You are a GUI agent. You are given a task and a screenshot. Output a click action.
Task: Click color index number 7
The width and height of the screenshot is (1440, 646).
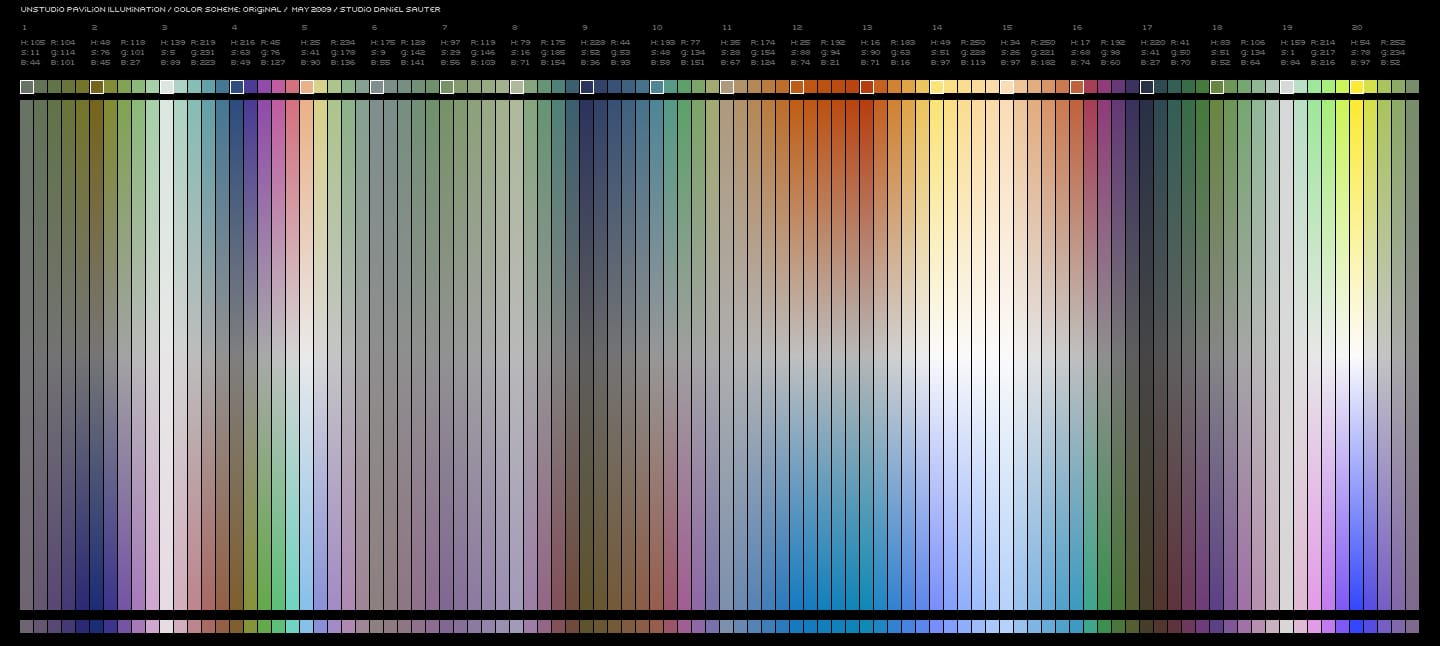pos(444,28)
